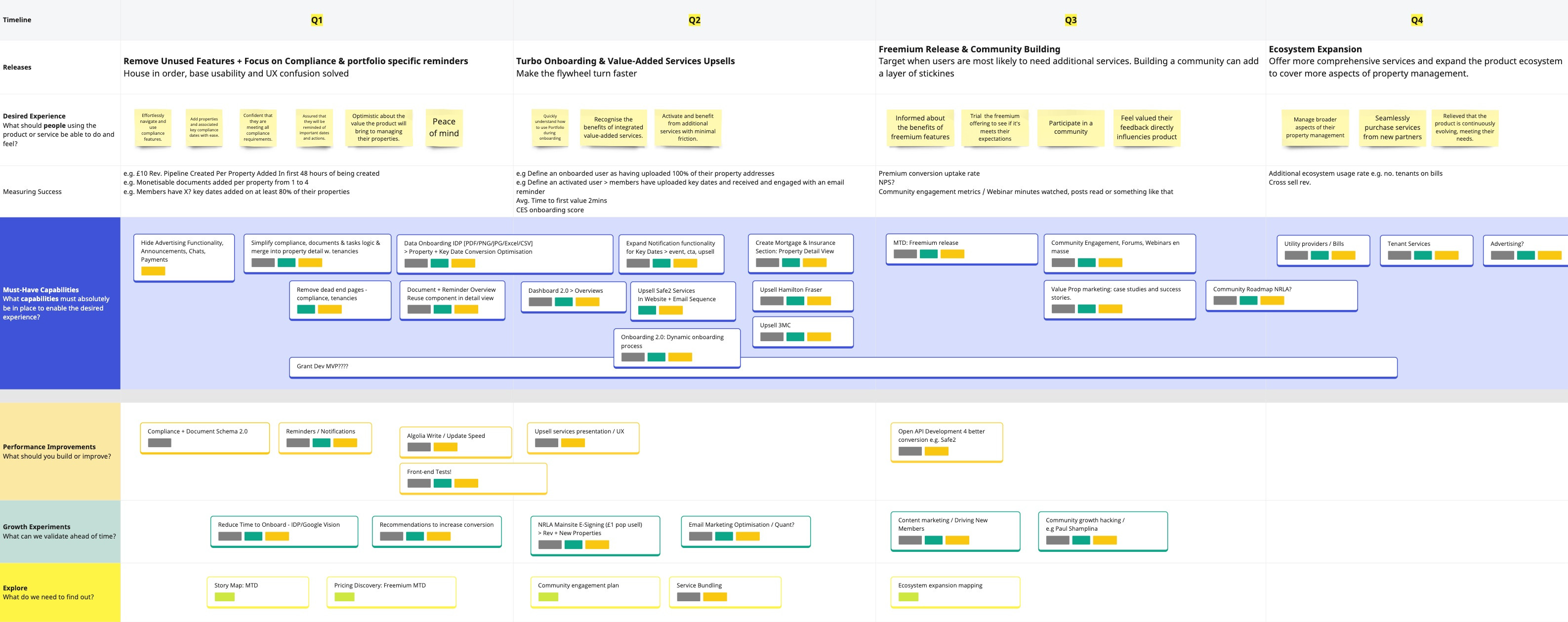Select 'Informed about the benefits of freemium features' sticky
Viewport: 1568px width, 622px height.
pyautogui.click(x=920, y=128)
